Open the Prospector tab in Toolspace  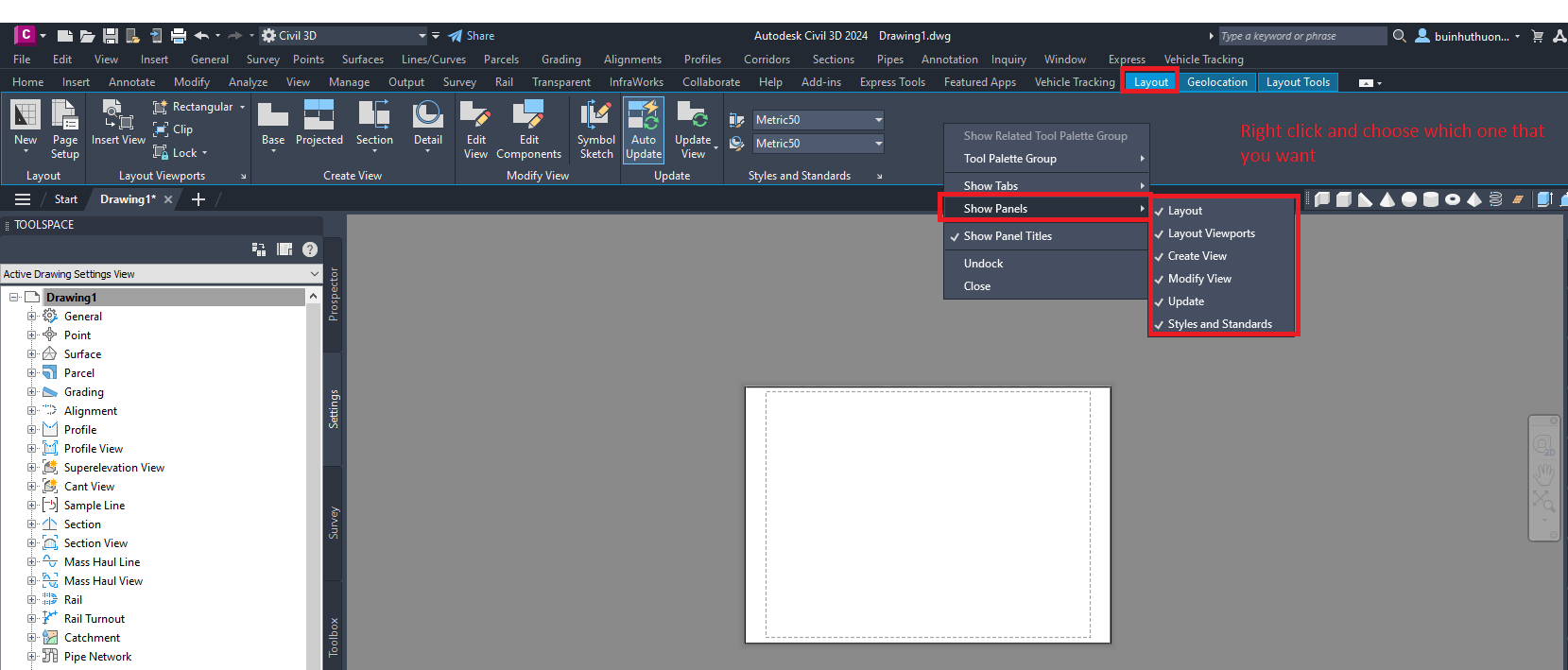[333, 294]
